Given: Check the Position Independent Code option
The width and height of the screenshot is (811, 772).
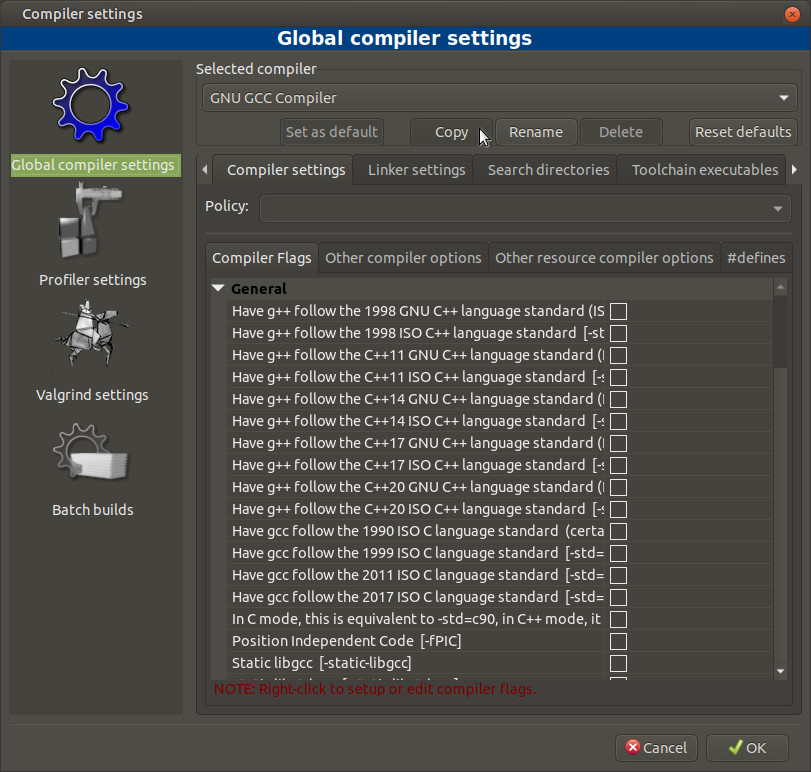Looking at the screenshot, I should pyautogui.click(x=618, y=641).
